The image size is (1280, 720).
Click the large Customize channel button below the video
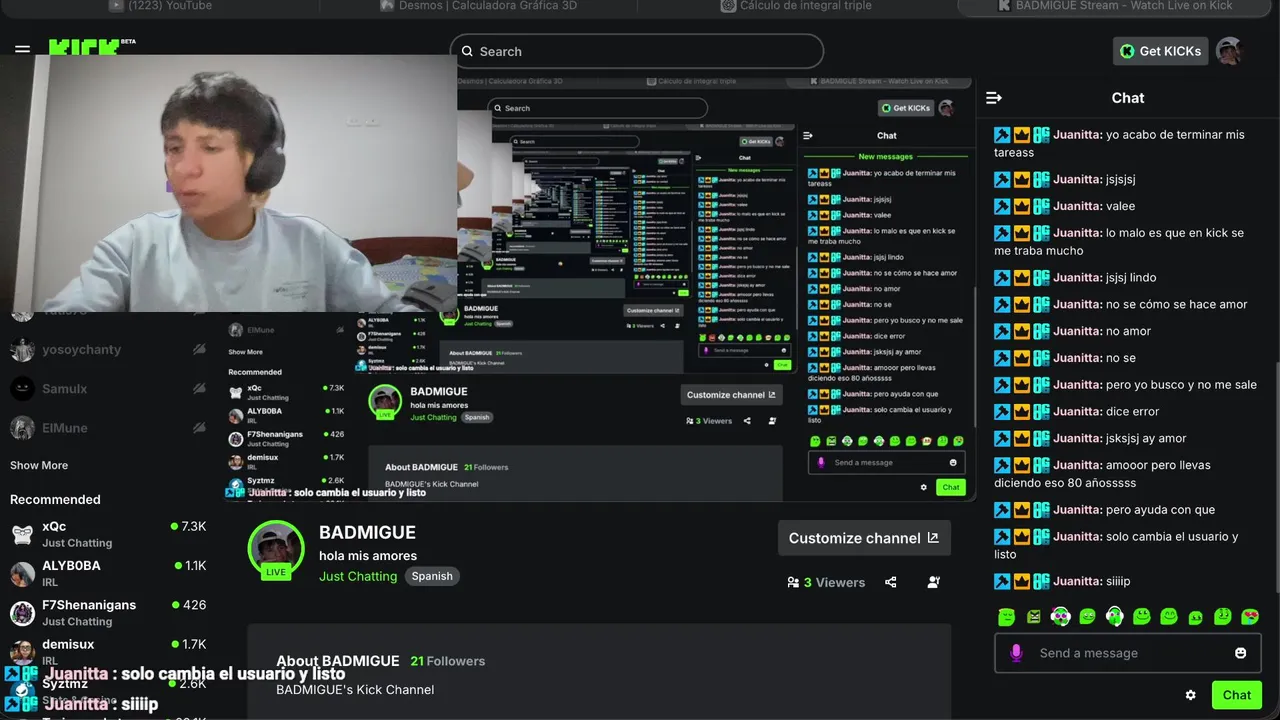tap(864, 538)
